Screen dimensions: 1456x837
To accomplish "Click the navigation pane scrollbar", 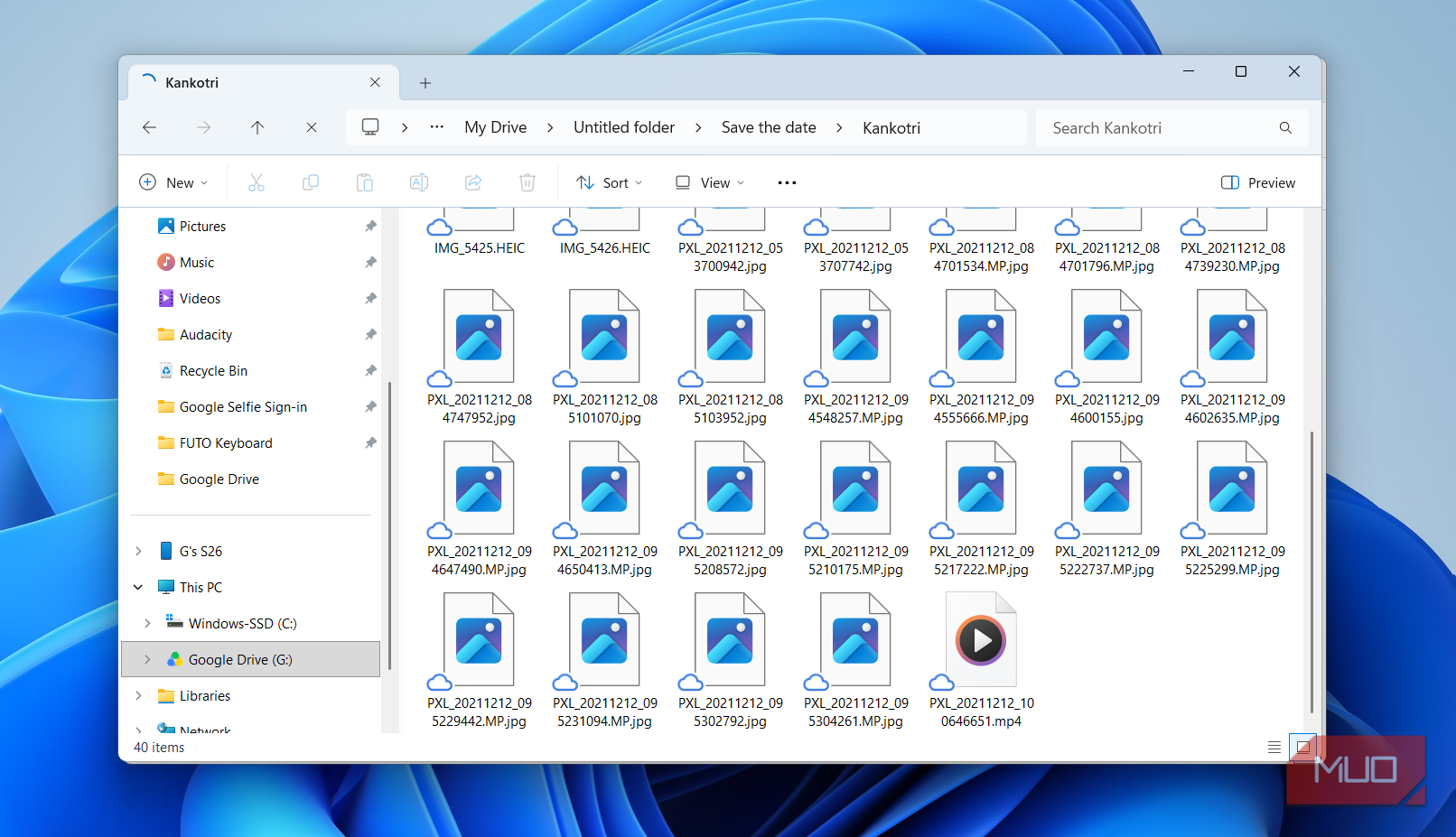I will pos(389,525).
